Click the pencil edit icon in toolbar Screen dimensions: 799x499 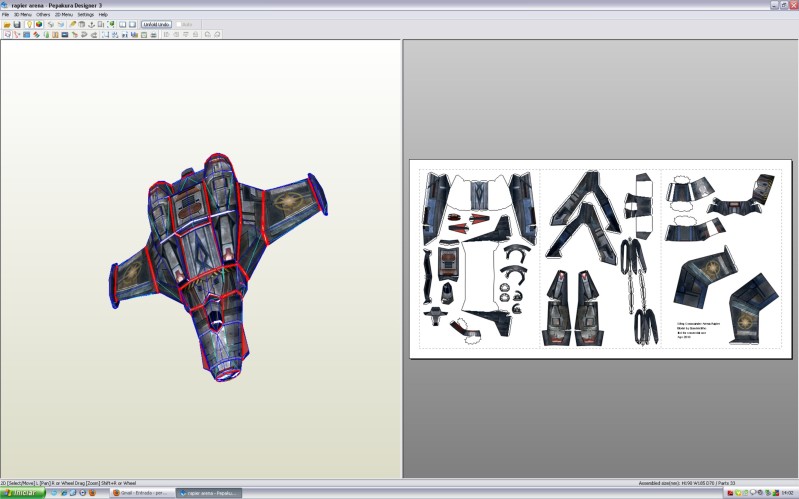coord(72,24)
